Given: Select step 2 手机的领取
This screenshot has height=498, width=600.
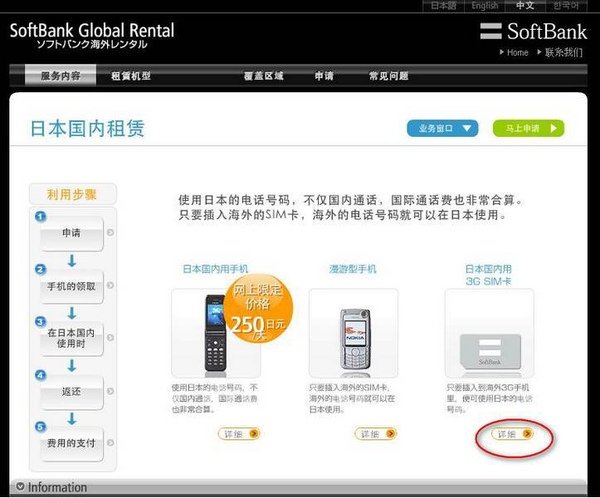Looking at the screenshot, I should [x=72, y=286].
